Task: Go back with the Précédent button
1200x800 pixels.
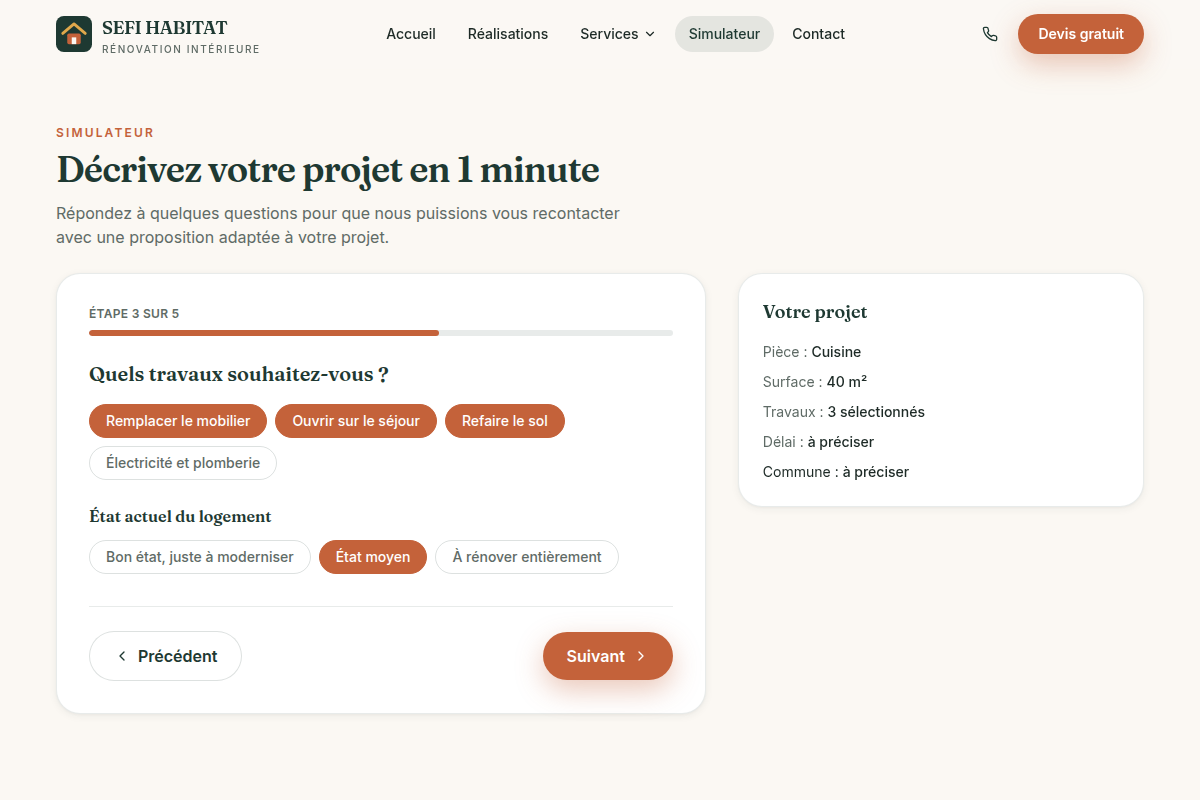Action: click(165, 656)
